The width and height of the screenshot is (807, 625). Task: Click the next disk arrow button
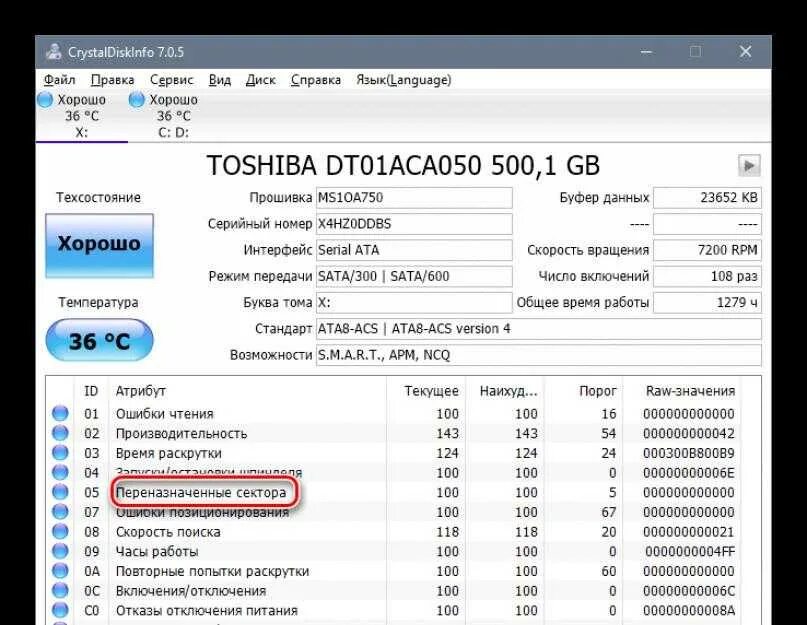point(749,166)
